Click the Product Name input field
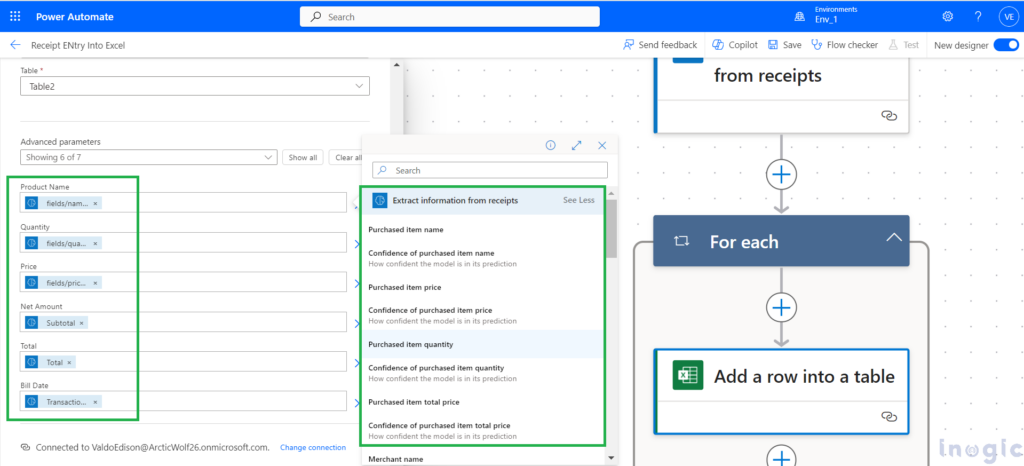 tap(184, 203)
